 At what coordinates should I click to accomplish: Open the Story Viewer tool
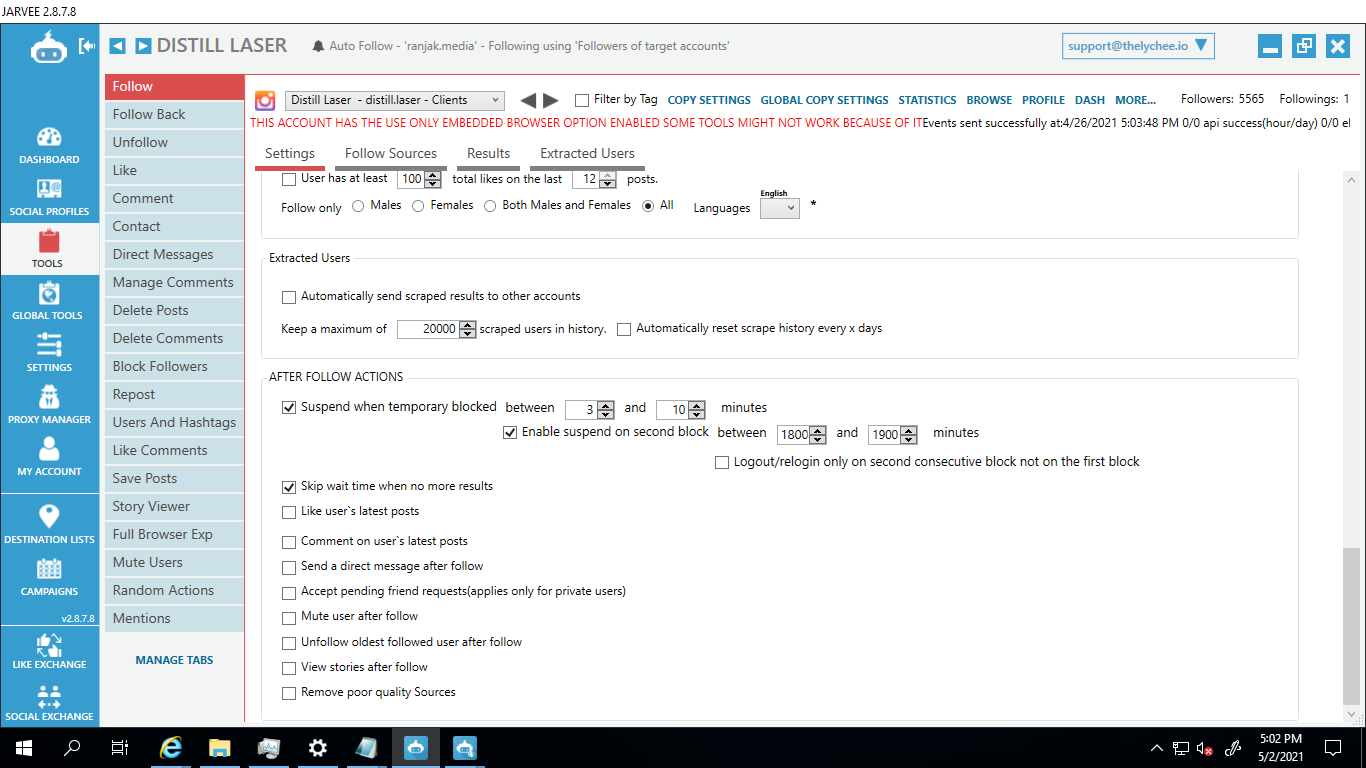coord(174,506)
